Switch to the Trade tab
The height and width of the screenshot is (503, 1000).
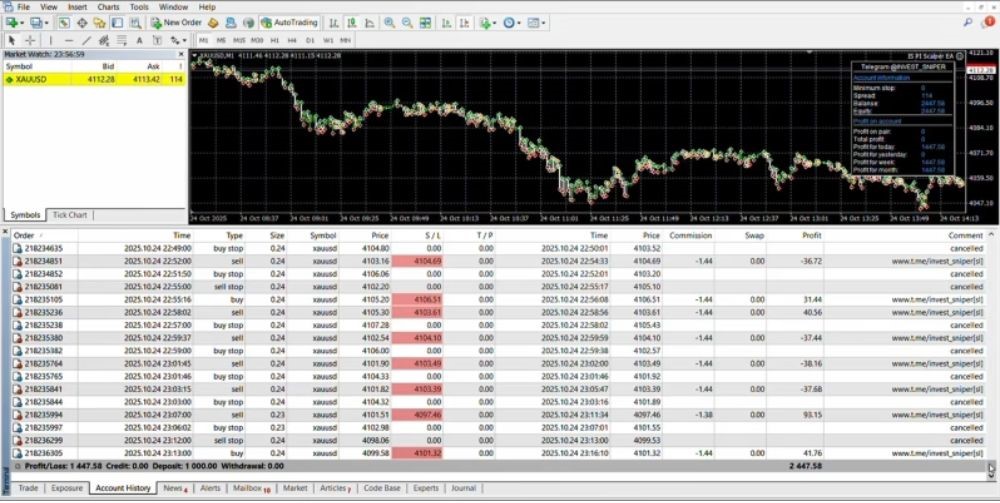pos(28,488)
